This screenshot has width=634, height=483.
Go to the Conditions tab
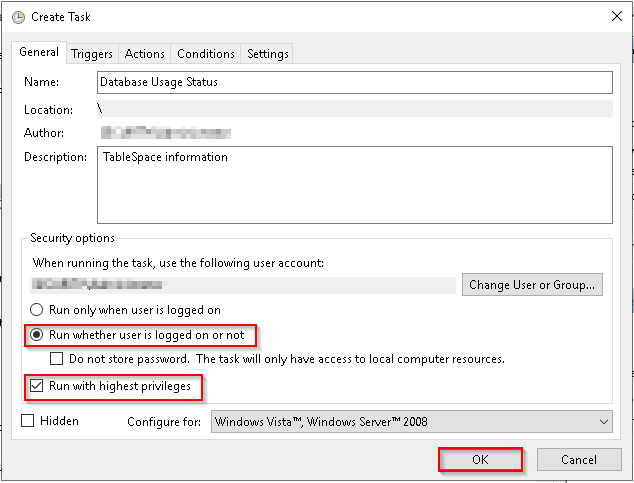click(206, 54)
